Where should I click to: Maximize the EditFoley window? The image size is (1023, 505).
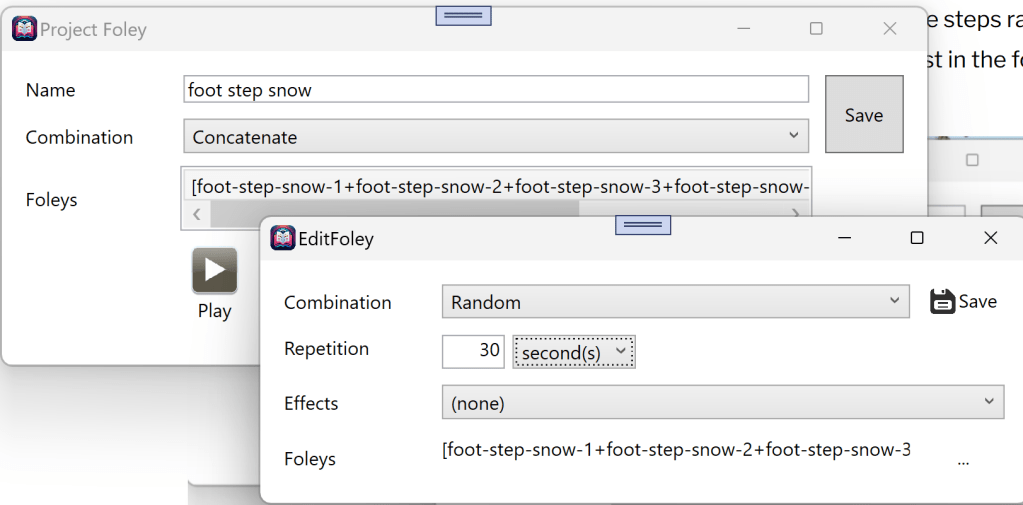coord(916,238)
